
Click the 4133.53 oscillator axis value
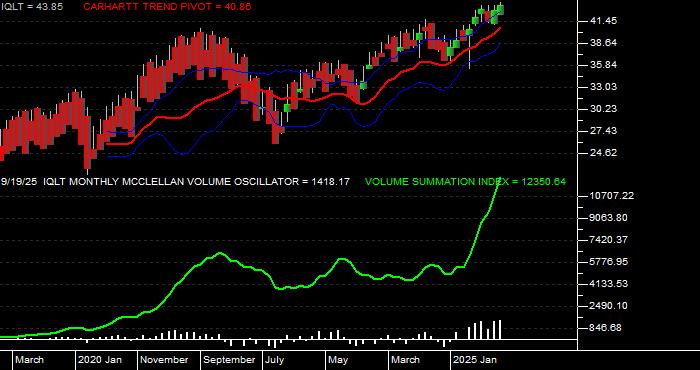pos(609,284)
